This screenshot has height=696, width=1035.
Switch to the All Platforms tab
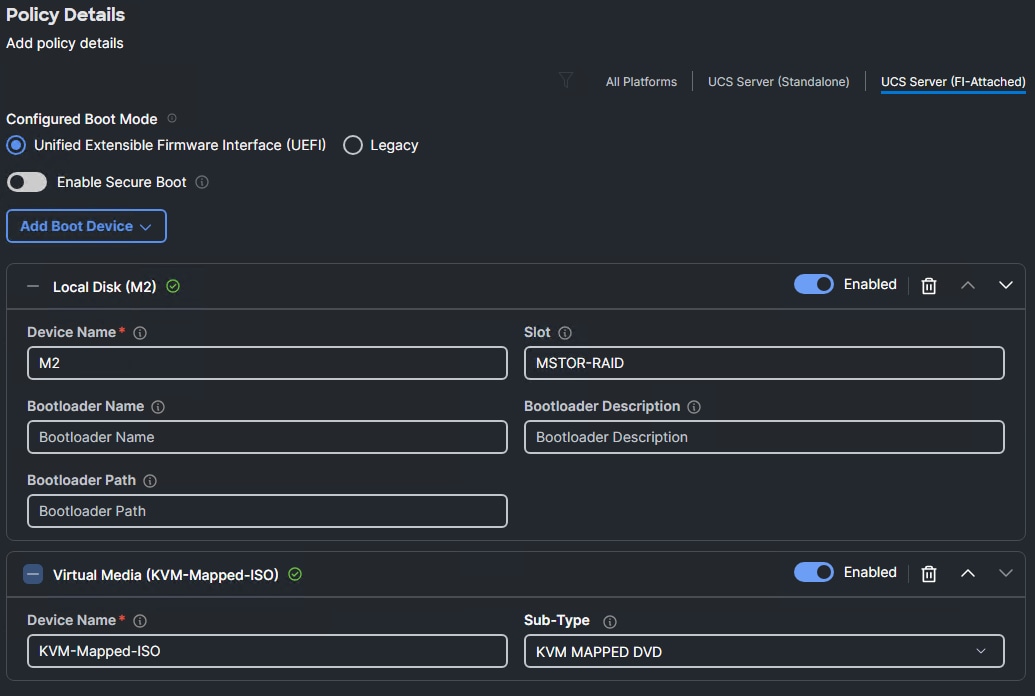pos(641,81)
